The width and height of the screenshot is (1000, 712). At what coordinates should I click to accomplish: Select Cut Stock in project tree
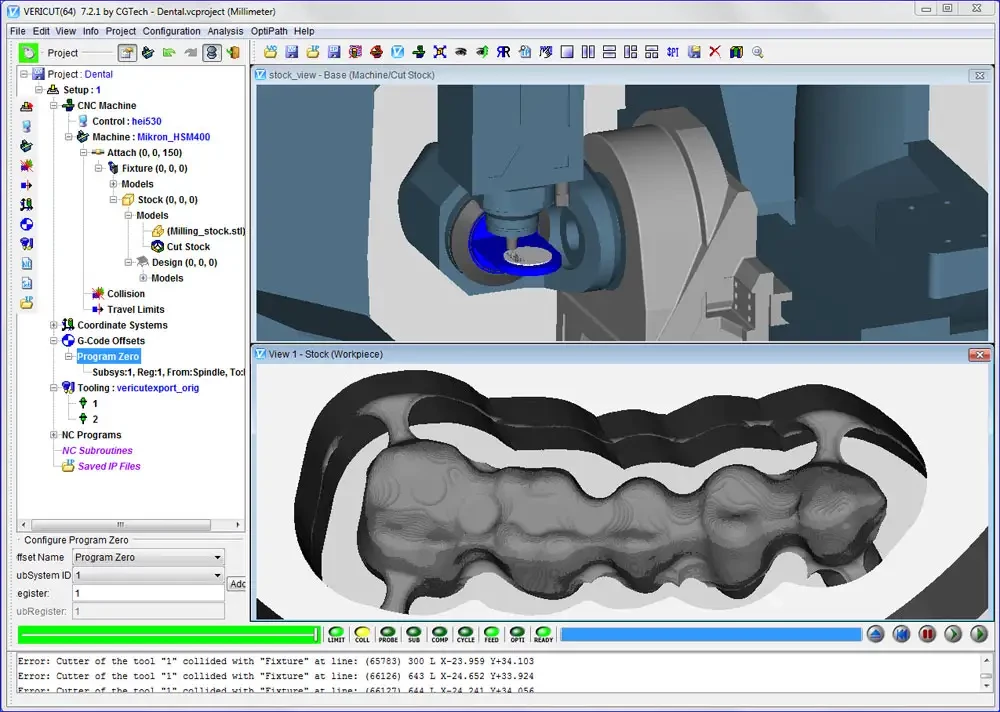coord(188,246)
